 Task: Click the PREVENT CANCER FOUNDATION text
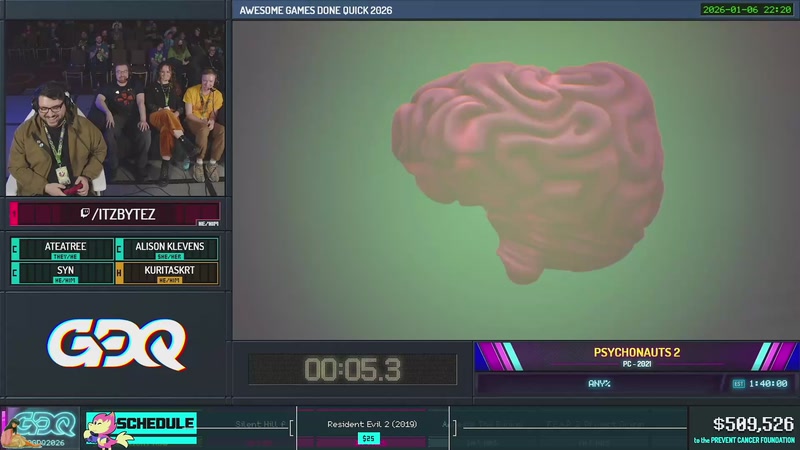click(753, 440)
